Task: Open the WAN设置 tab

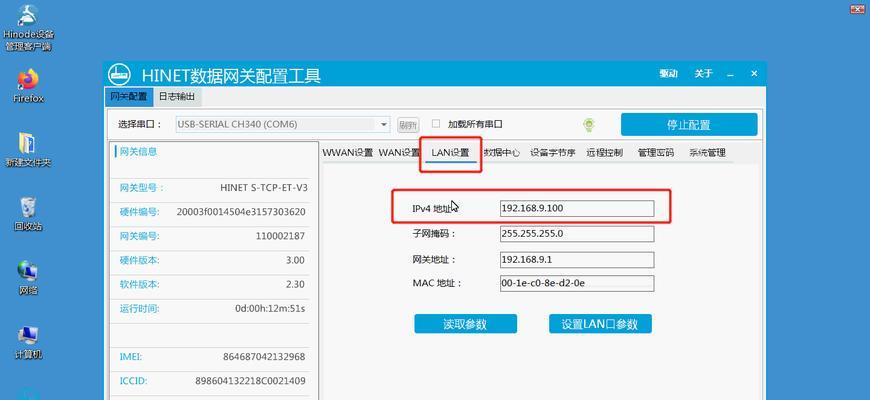Action: 399,153
